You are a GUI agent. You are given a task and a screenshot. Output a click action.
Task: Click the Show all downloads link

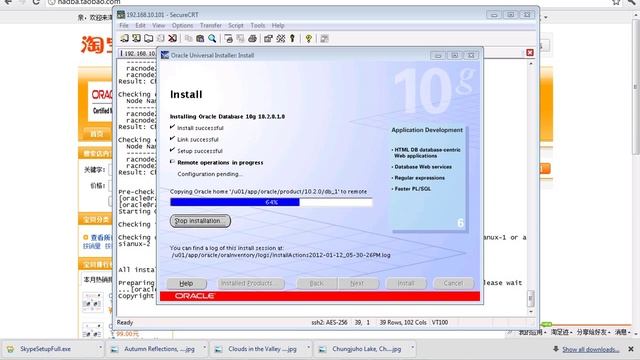pyautogui.click(x=590, y=349)
